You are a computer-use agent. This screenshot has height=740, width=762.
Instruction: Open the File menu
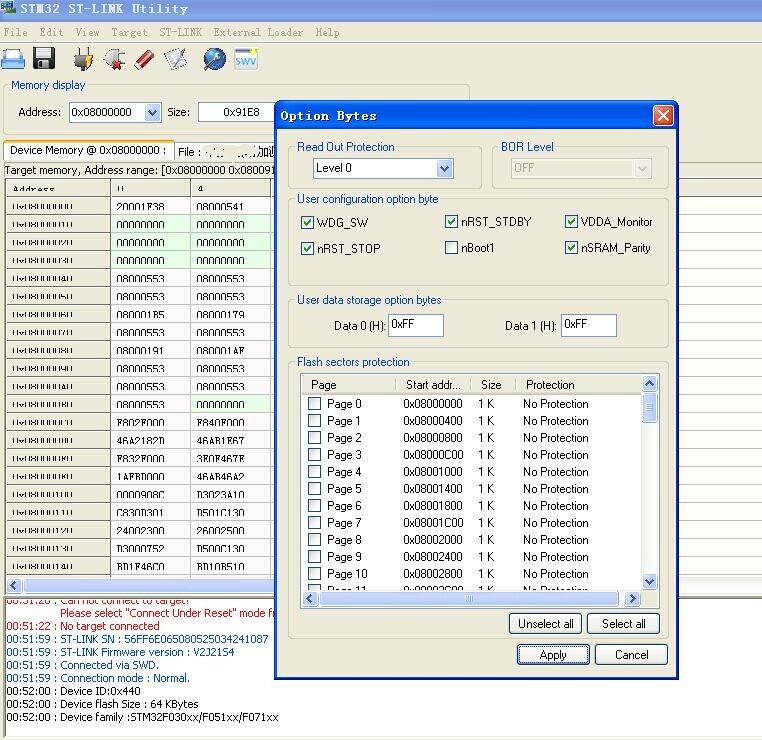[16, 33]
